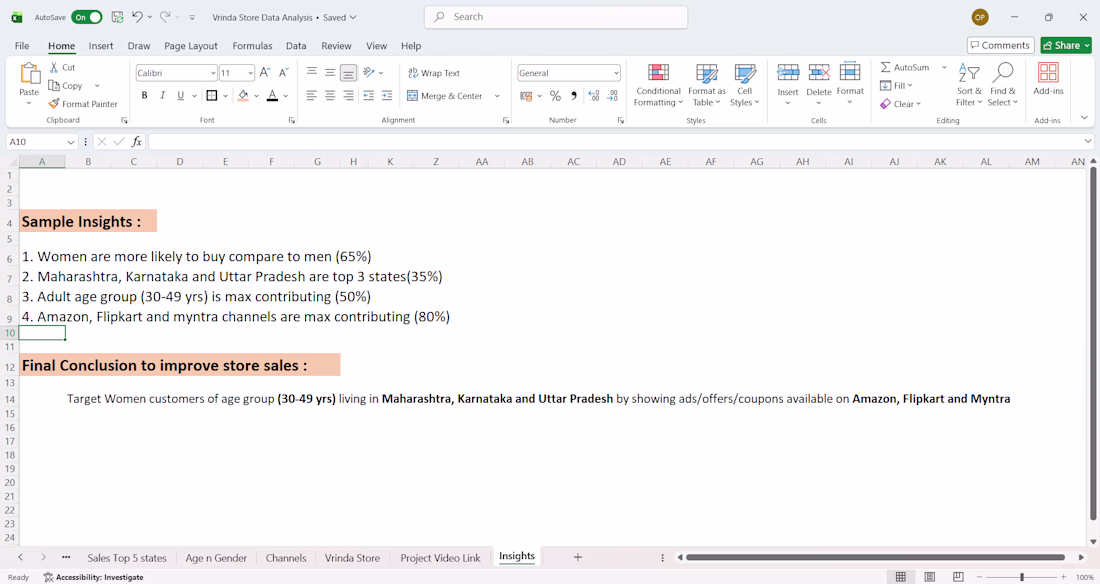This screenshot has width=1100, height=584.
Task: Toggle Bottom Align vertical alignment
Action: [x=348, y=72]
